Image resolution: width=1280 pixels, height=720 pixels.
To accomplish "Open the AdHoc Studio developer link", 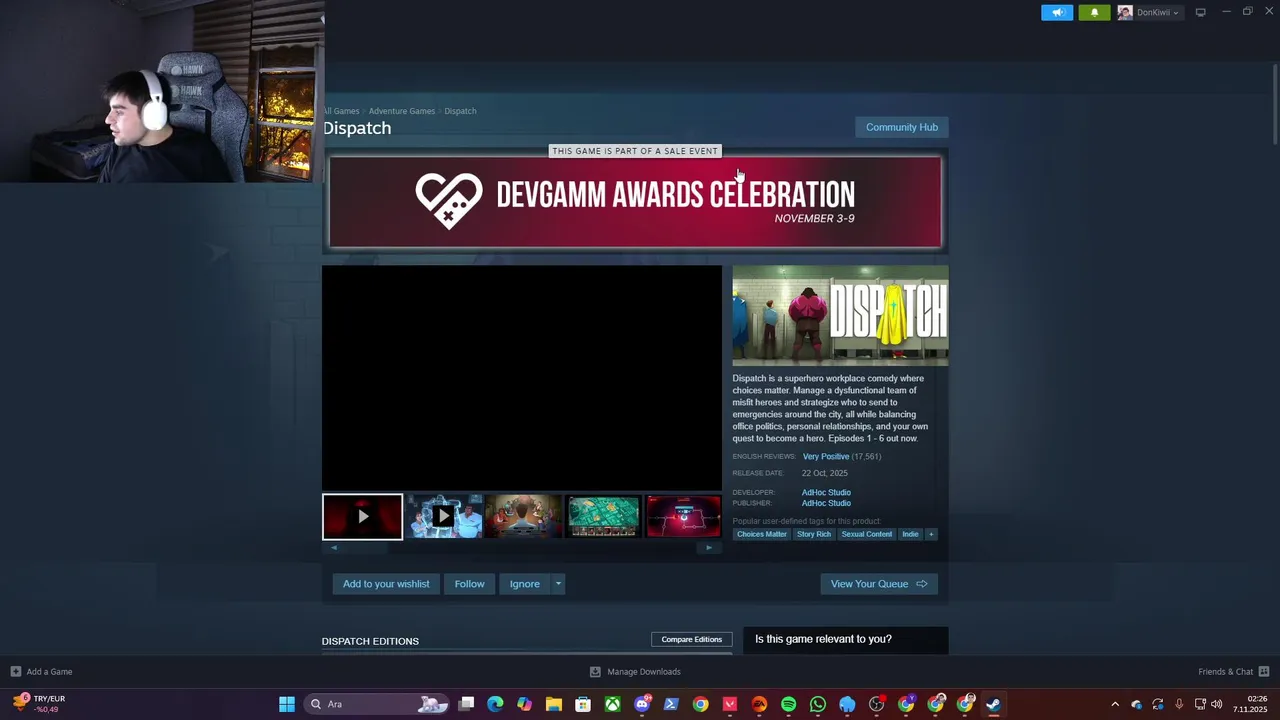I will 826,492.
